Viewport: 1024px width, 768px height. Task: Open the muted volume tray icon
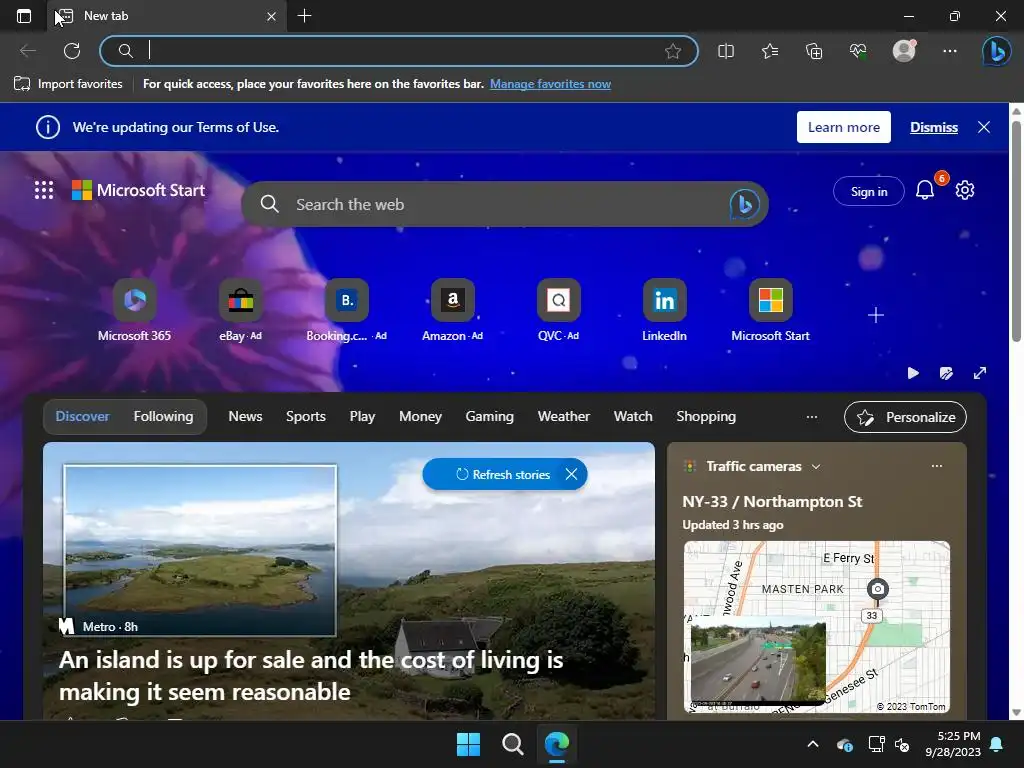pos(902,744)
